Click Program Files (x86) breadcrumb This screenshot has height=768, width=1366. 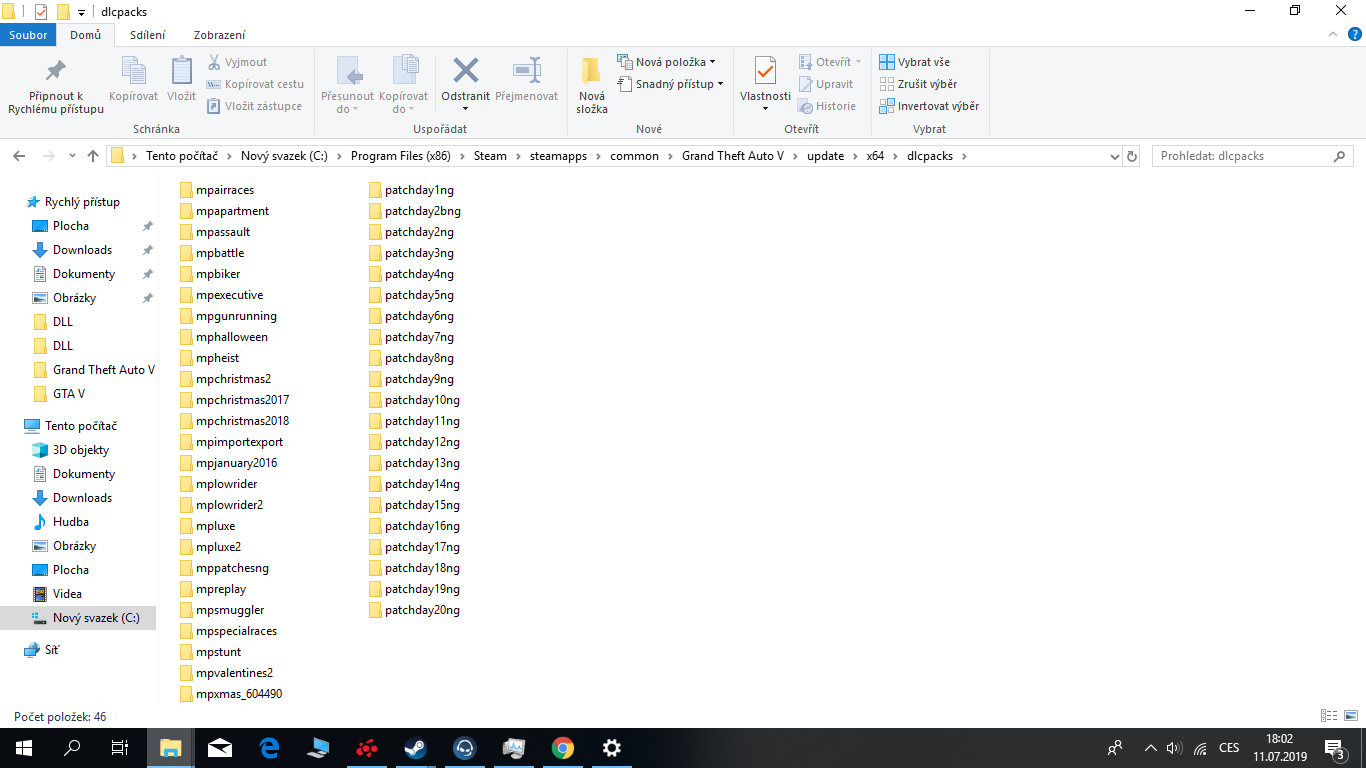click(401, 156)
